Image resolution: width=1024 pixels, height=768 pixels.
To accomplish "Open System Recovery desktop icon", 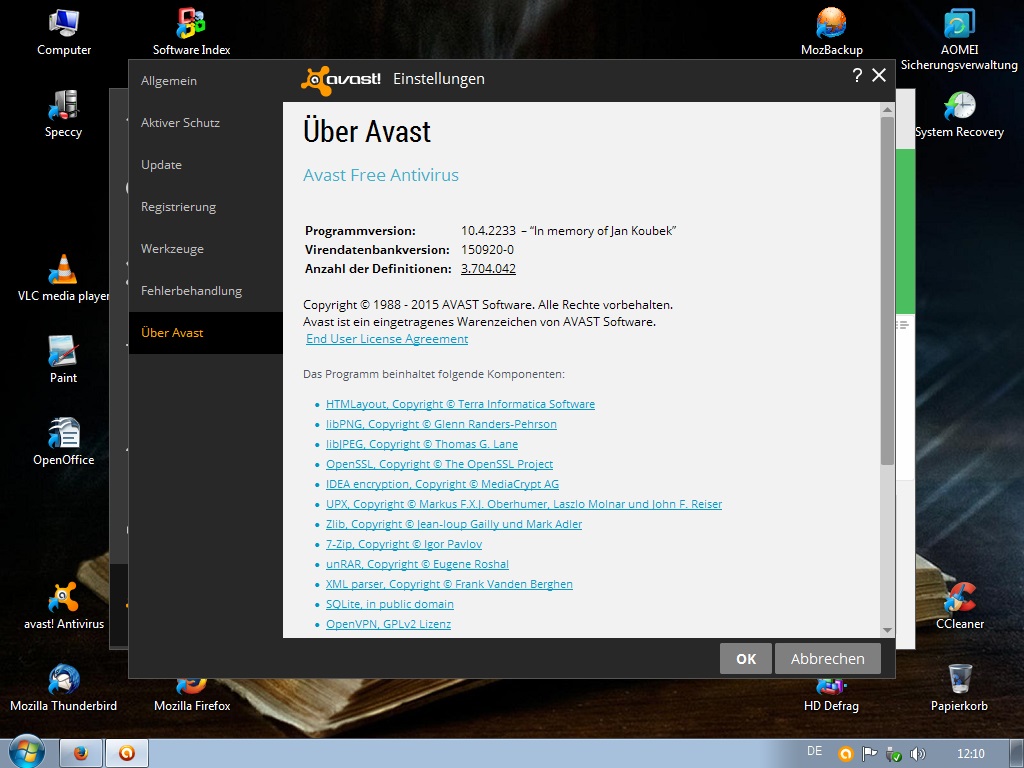I will pyautogui.click(x=959, y=114).
